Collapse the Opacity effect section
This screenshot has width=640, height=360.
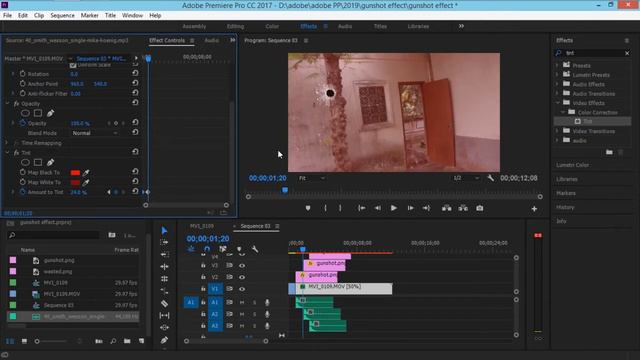pyautogui.click(x=7, y=104)
